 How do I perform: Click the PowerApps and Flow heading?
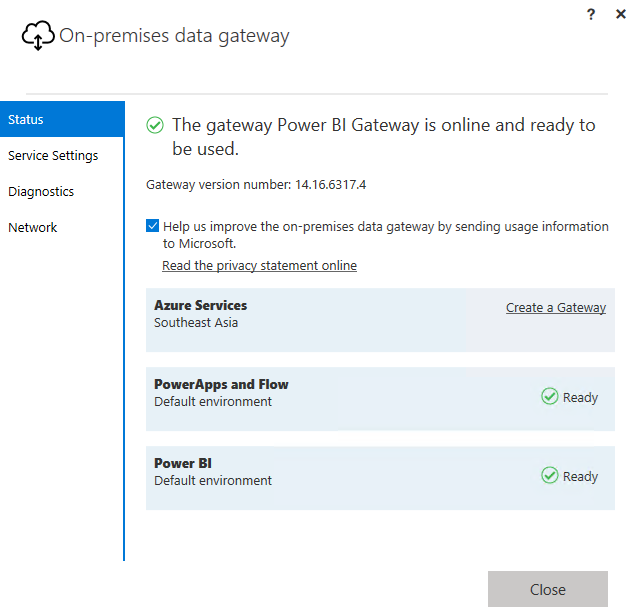(221, 384)
